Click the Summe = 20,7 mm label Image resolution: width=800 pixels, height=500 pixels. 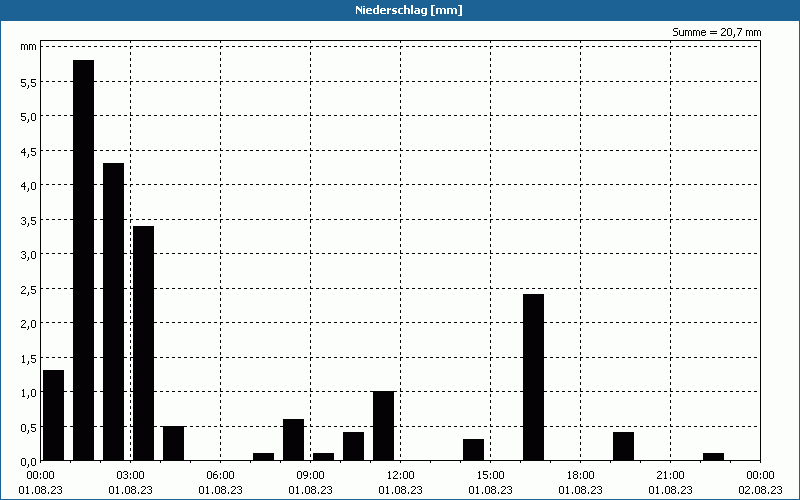pyautogui.click(x=716, y=32)
